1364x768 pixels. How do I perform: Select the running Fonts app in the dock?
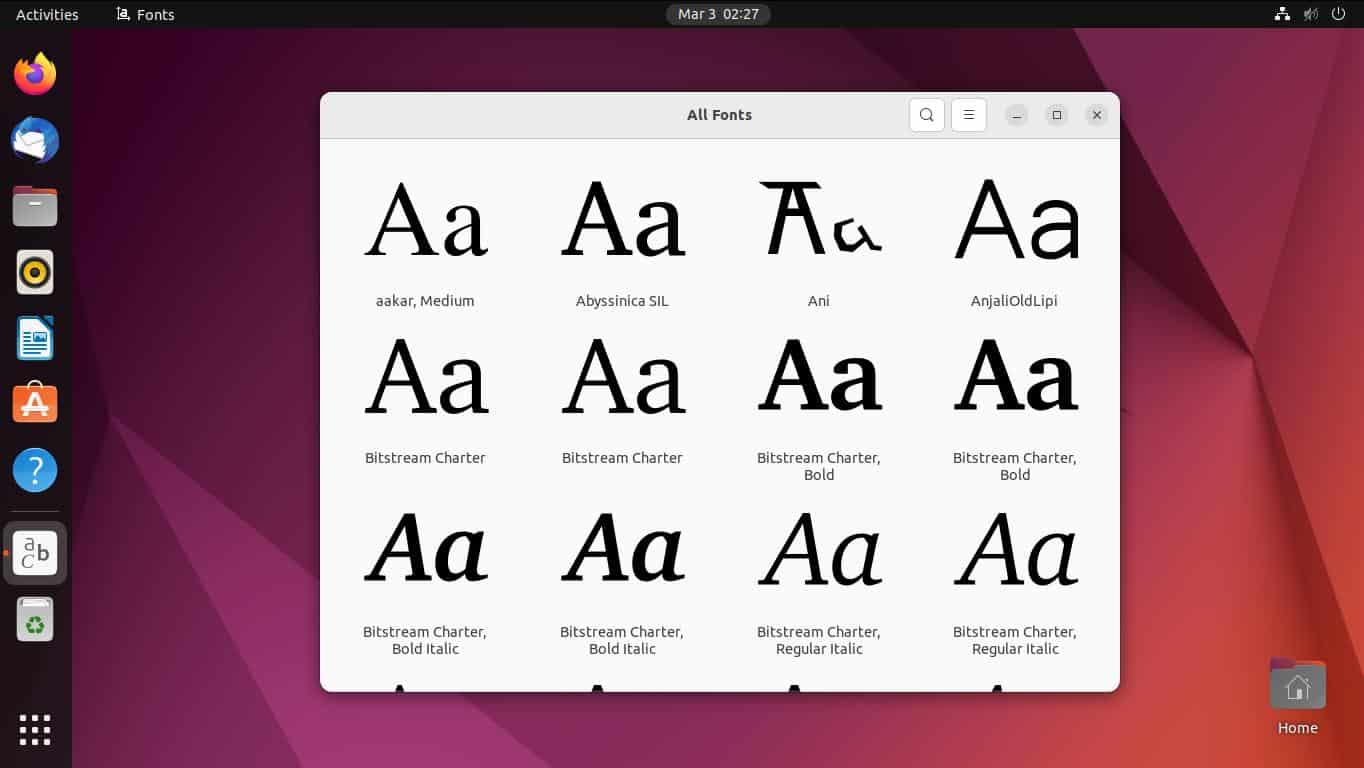[35, 553]
